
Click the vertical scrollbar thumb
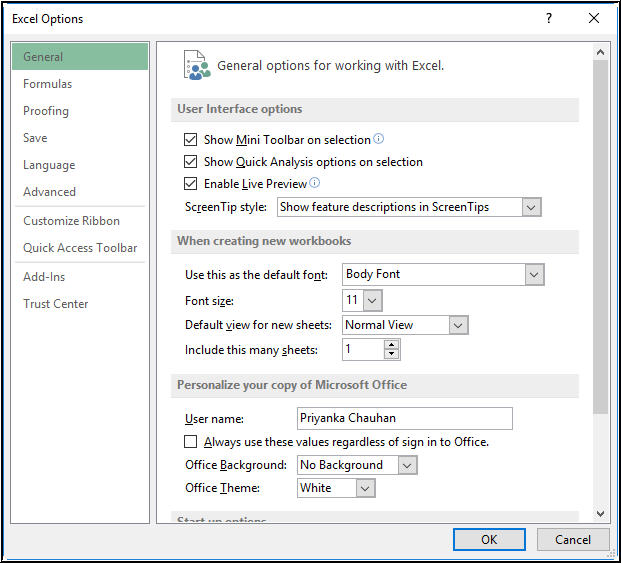pyautogui.click(x=600, y=237)
